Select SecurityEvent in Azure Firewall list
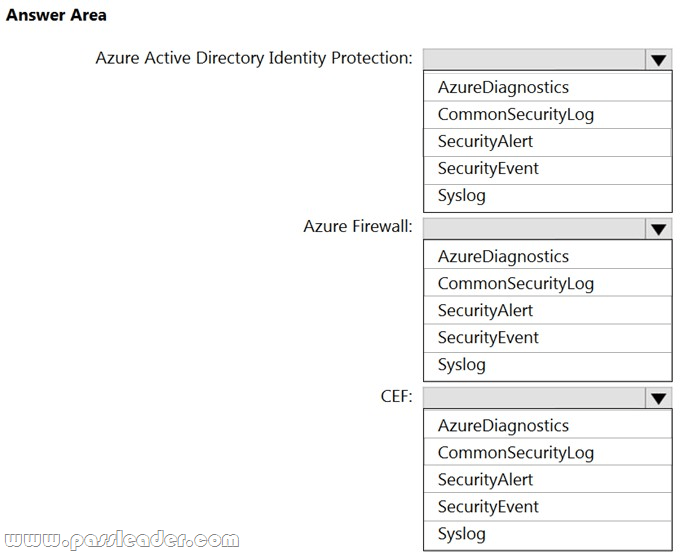 548,338
